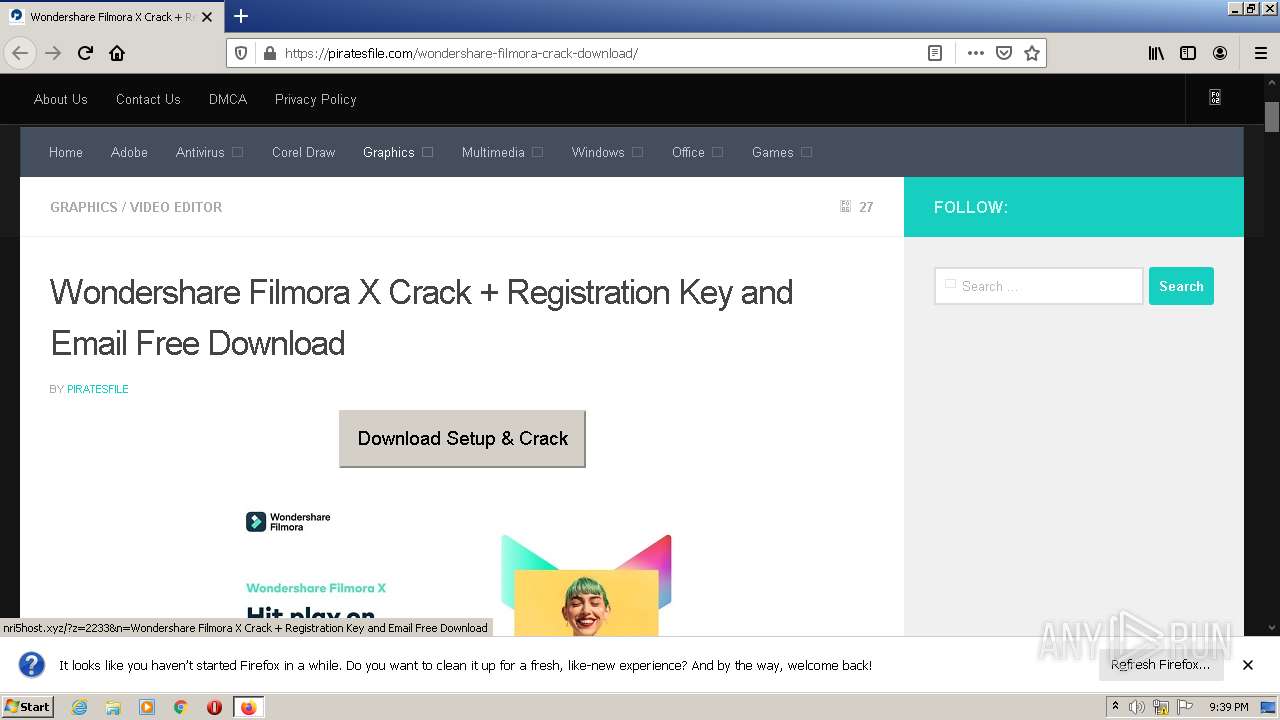Open the Library icon in the toolbar
This screenshot has height=720, width=1280.
pos(1156,53)
